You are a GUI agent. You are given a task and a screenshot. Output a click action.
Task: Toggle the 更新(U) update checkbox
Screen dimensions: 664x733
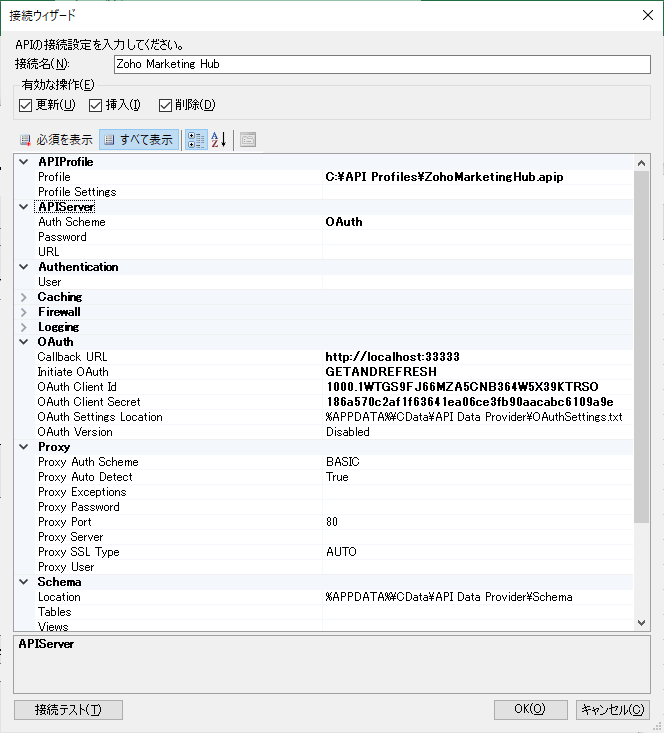(x=25, y=105)
